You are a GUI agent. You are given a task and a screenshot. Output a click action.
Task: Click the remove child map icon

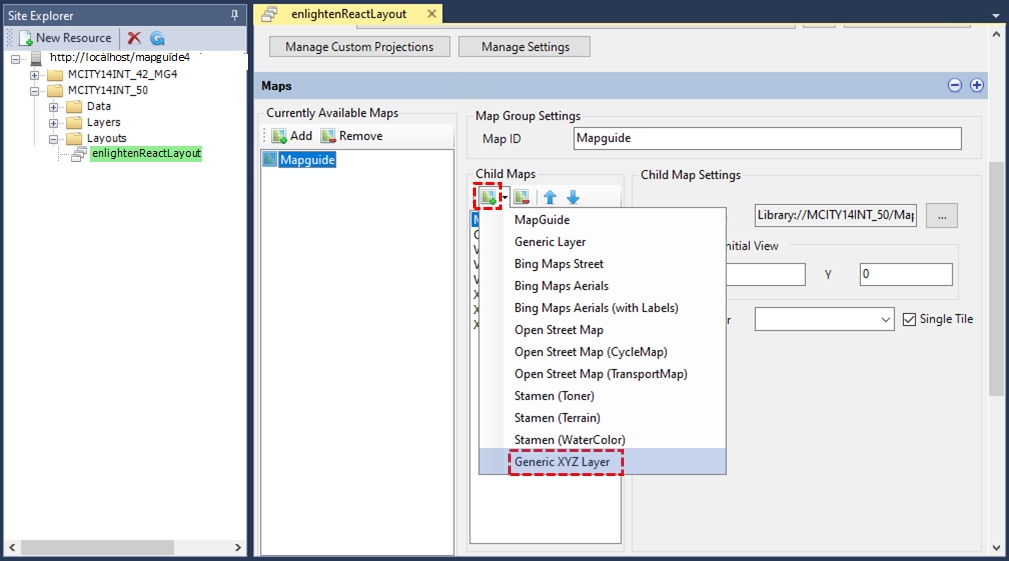(522, 197)
